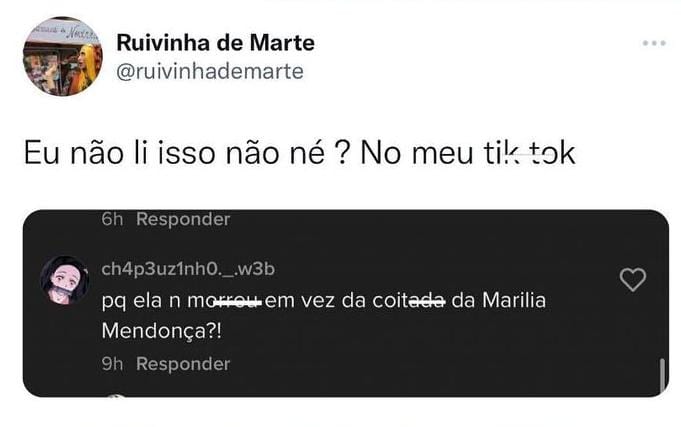Click the "Ruivinha de Marte" display name
Viewport: 681px width, 427px height.
215,43
